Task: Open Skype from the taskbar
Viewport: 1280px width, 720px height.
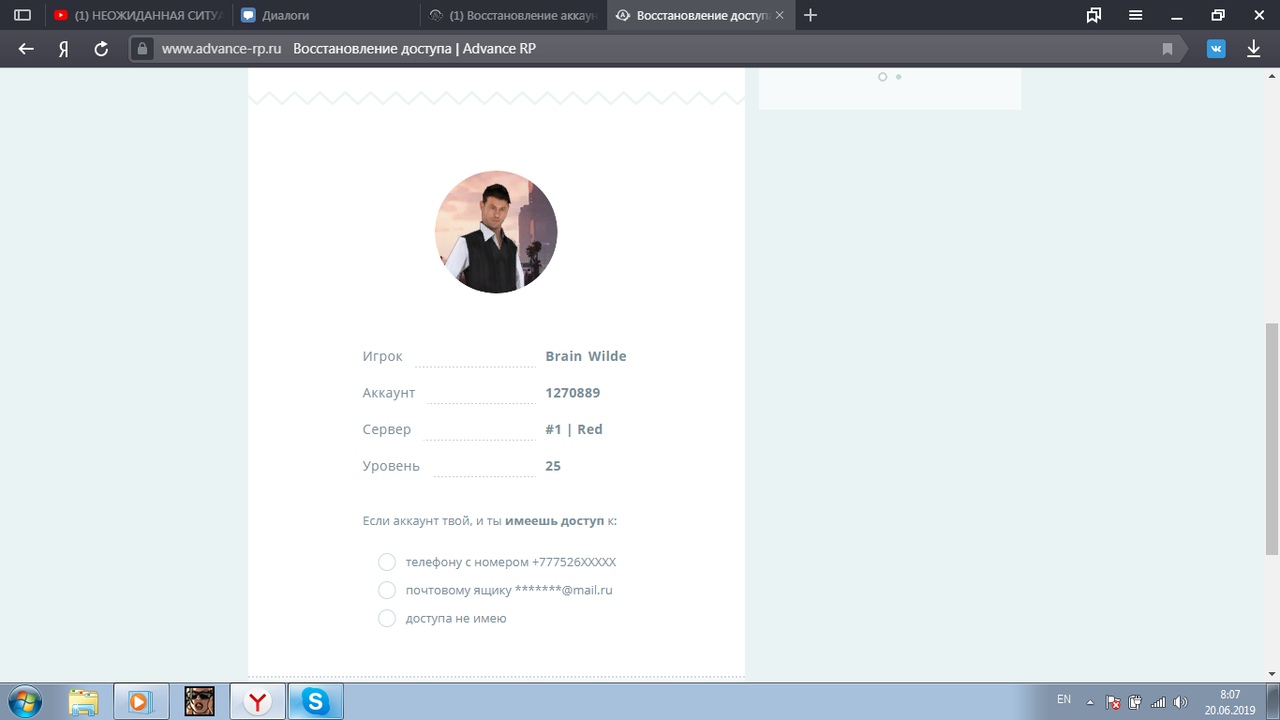Action: click(x=316, y=702)
